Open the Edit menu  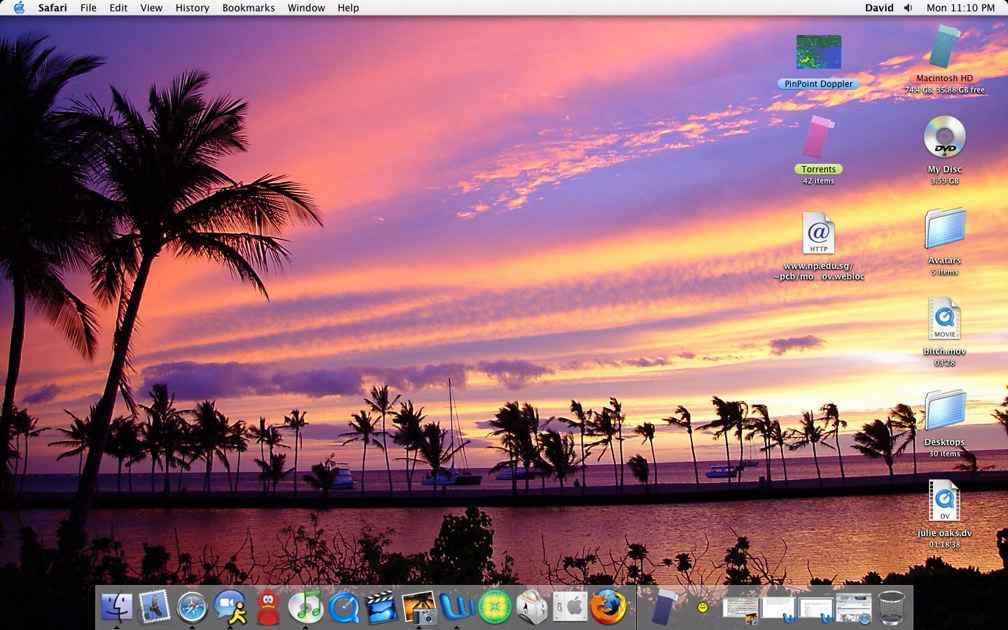point(118,8)
